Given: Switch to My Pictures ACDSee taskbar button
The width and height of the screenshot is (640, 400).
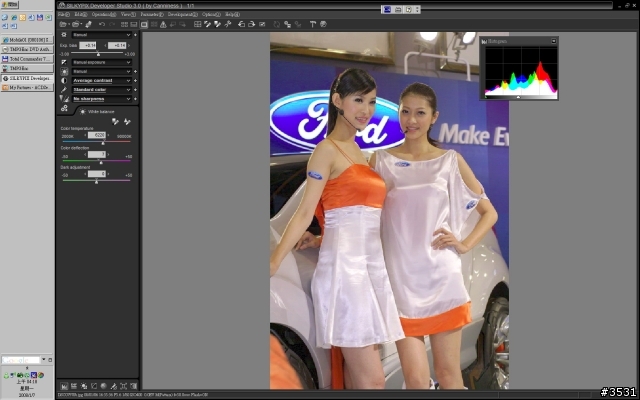Looking at the screenshot, I should coord(27,88).
